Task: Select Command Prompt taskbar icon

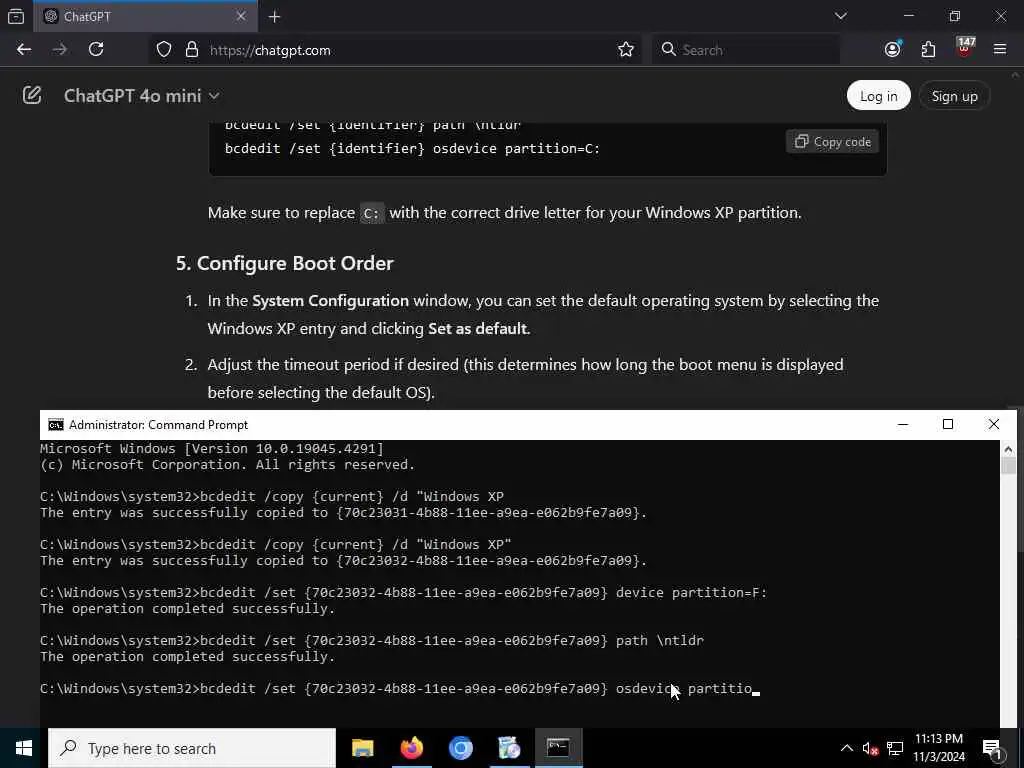Action: [x=558, y=748]
